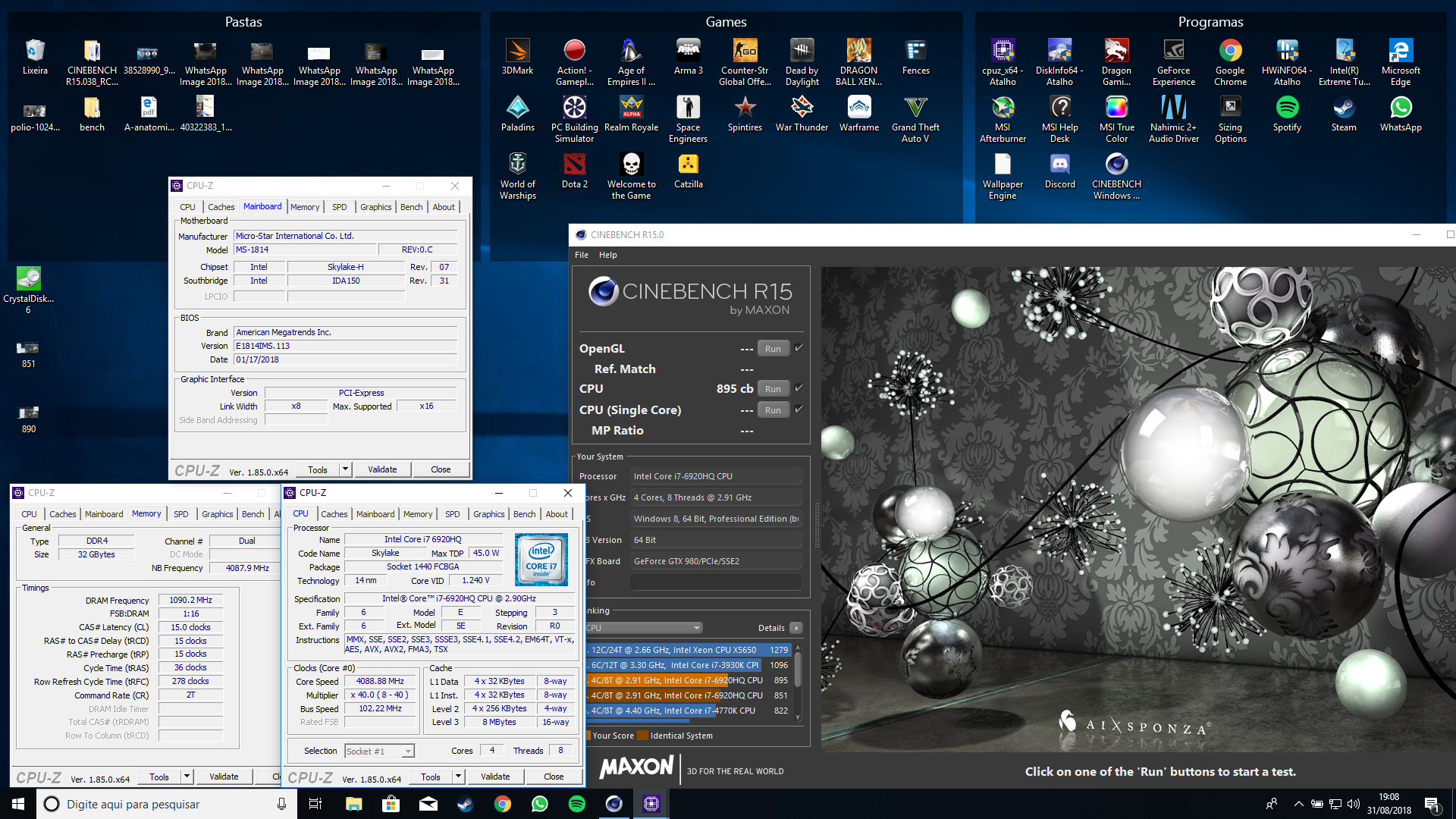Click the Windows search box
The width and height of the screenshot is (1456, 819).
pyautogui.click(x=167, y=804)
